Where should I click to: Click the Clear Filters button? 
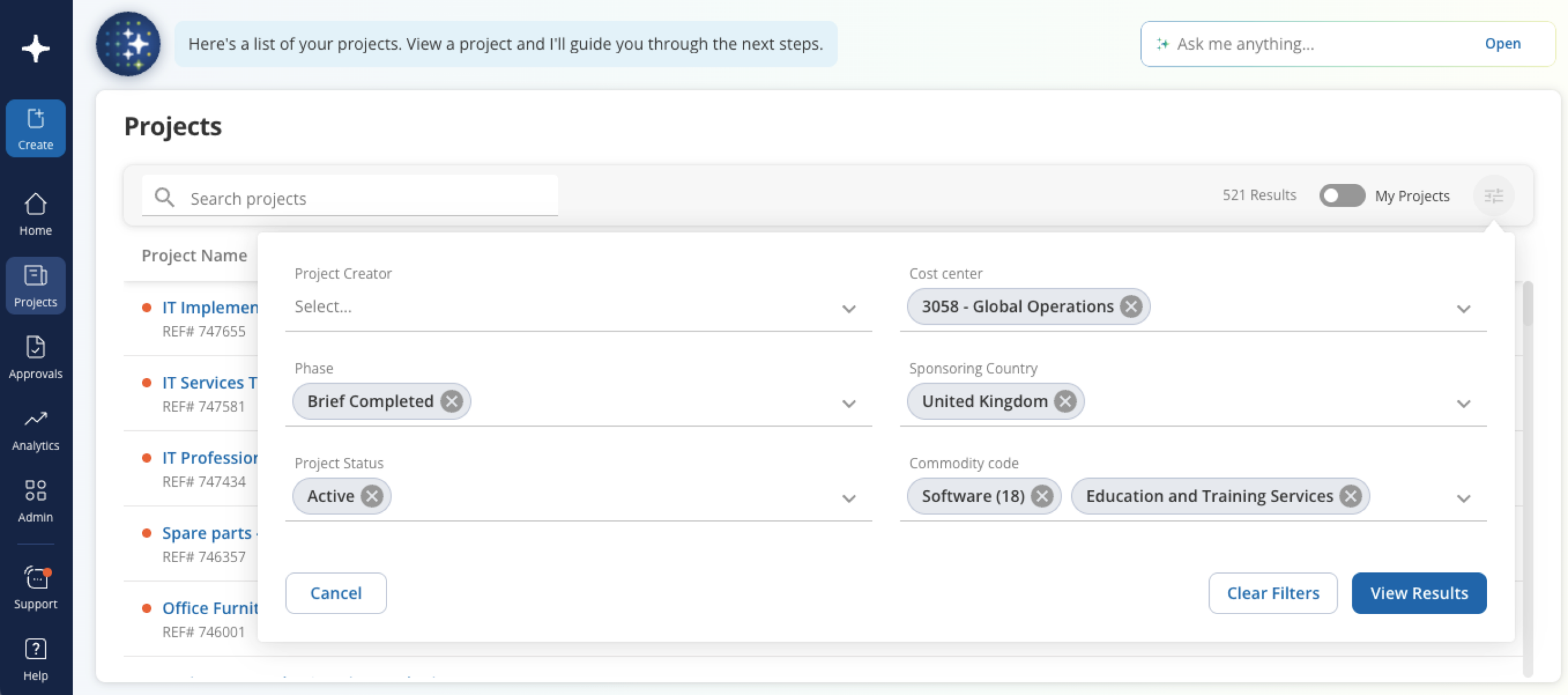pyautogui.click(x=1273, y=593)
